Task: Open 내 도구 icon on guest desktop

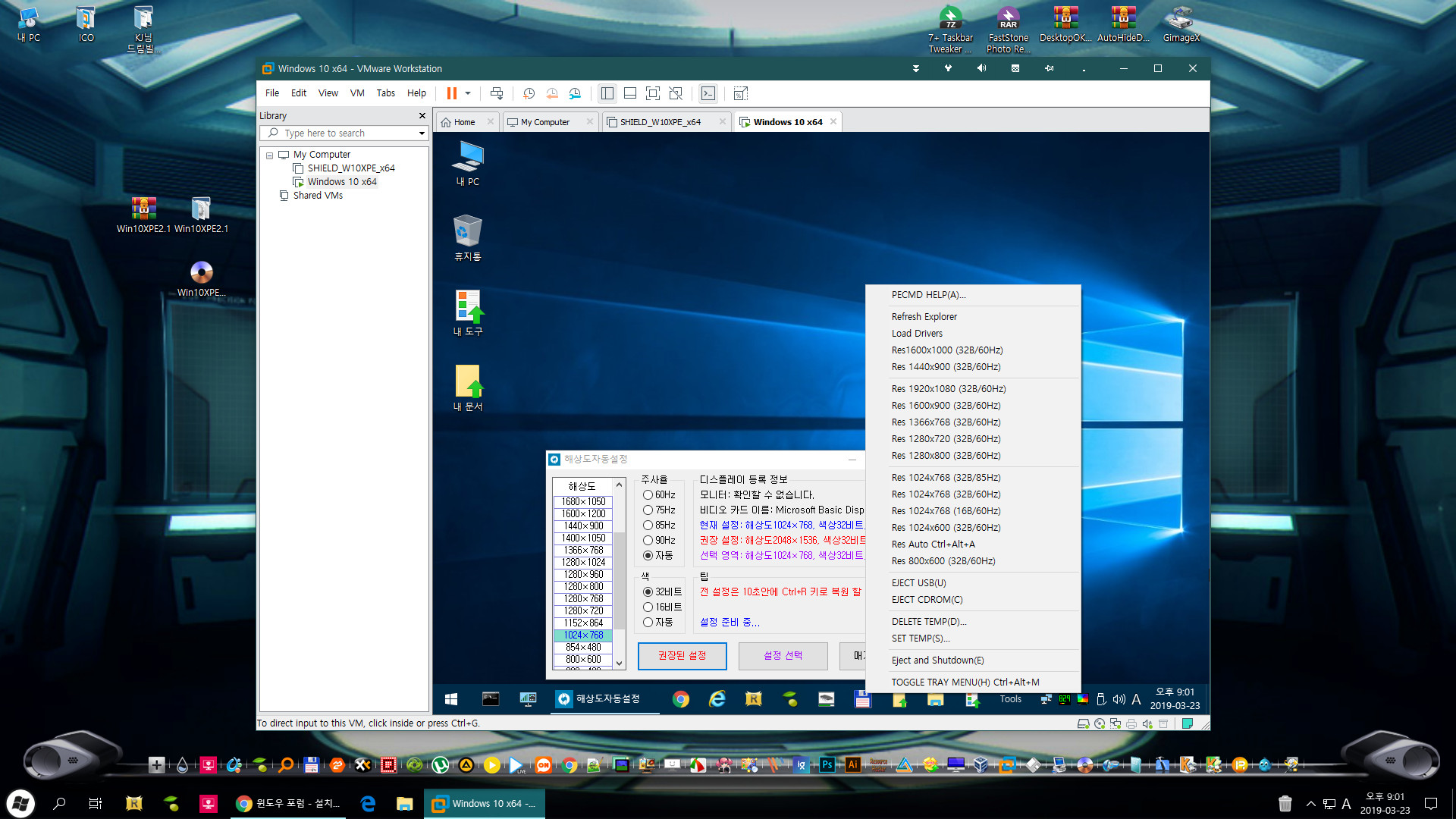Action: [x=468, y=312]
